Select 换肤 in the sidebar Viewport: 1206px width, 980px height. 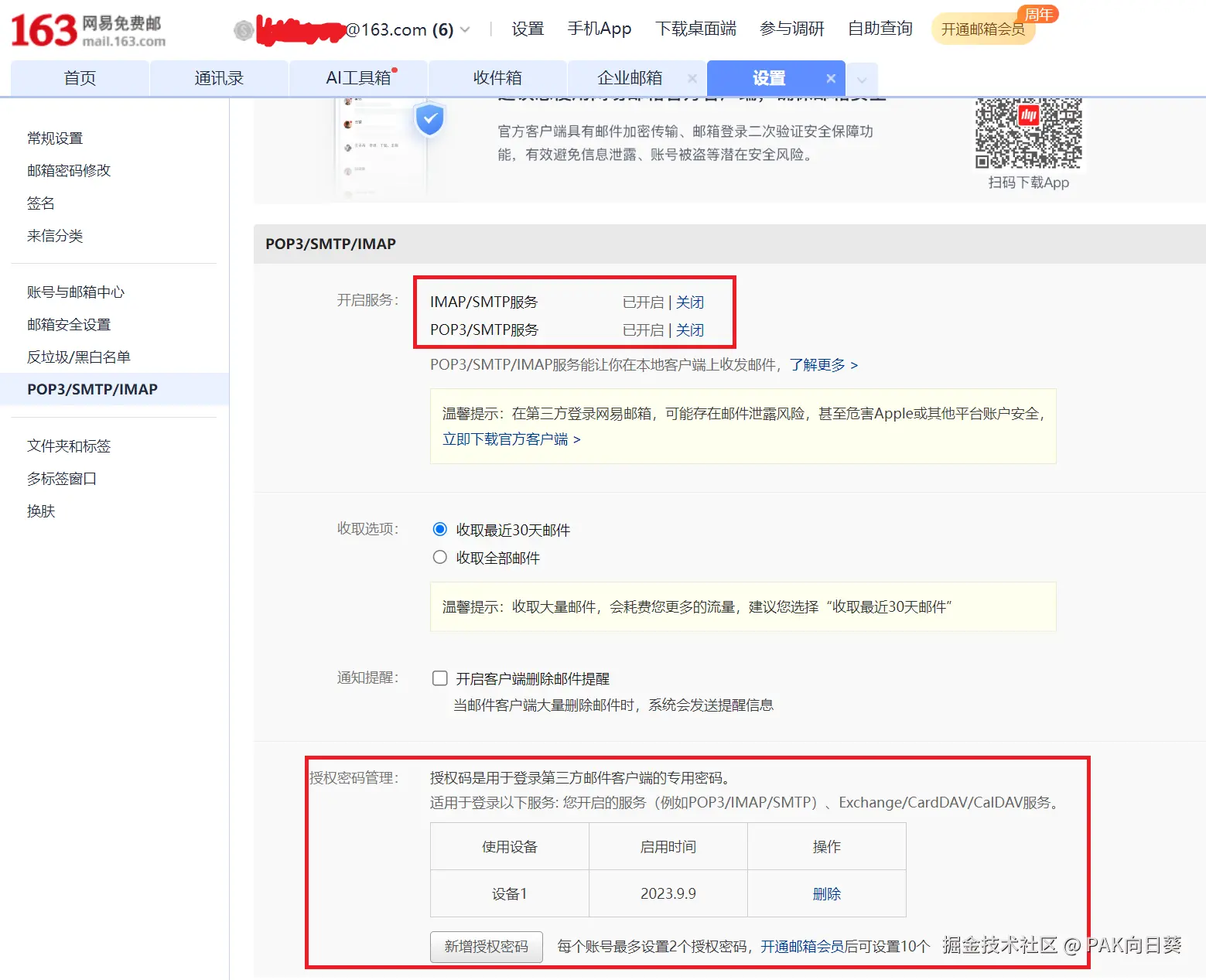(x=41, y=511)
